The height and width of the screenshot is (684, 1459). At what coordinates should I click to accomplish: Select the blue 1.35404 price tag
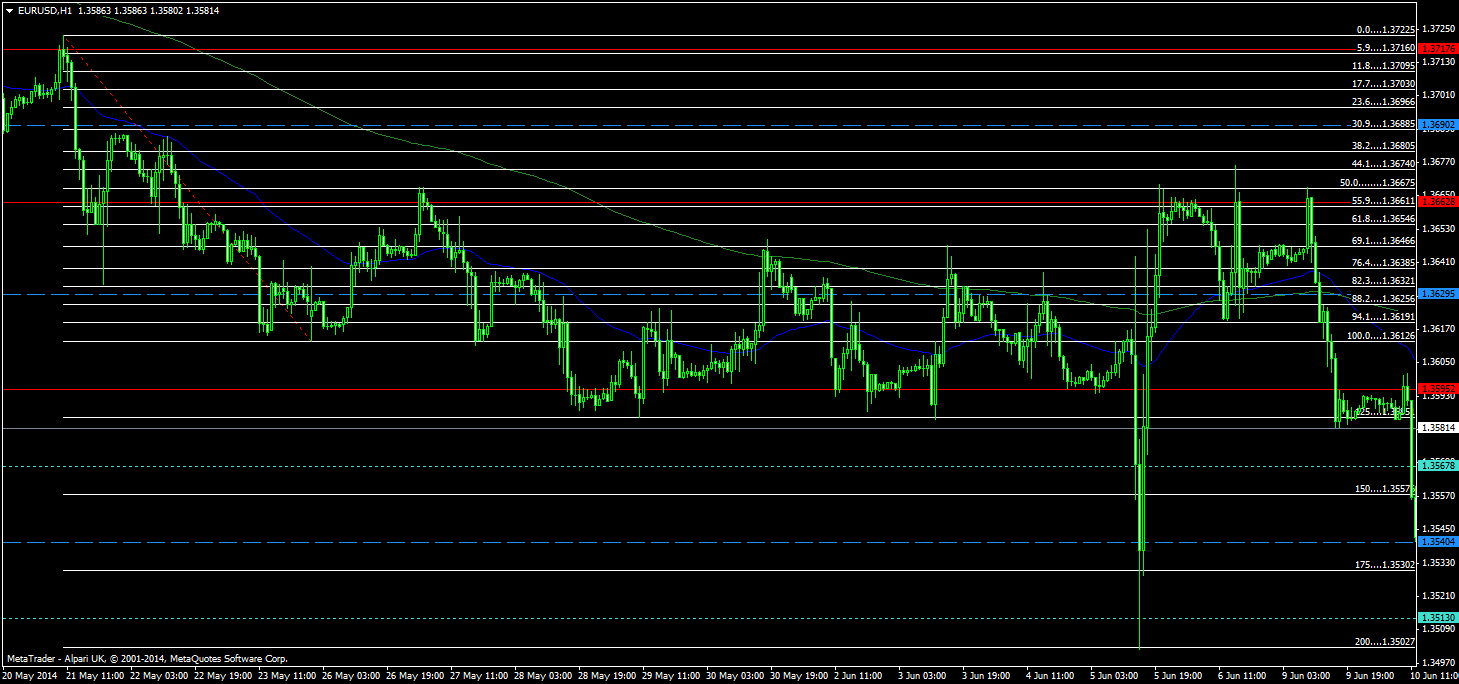(x=1438, y=541)
